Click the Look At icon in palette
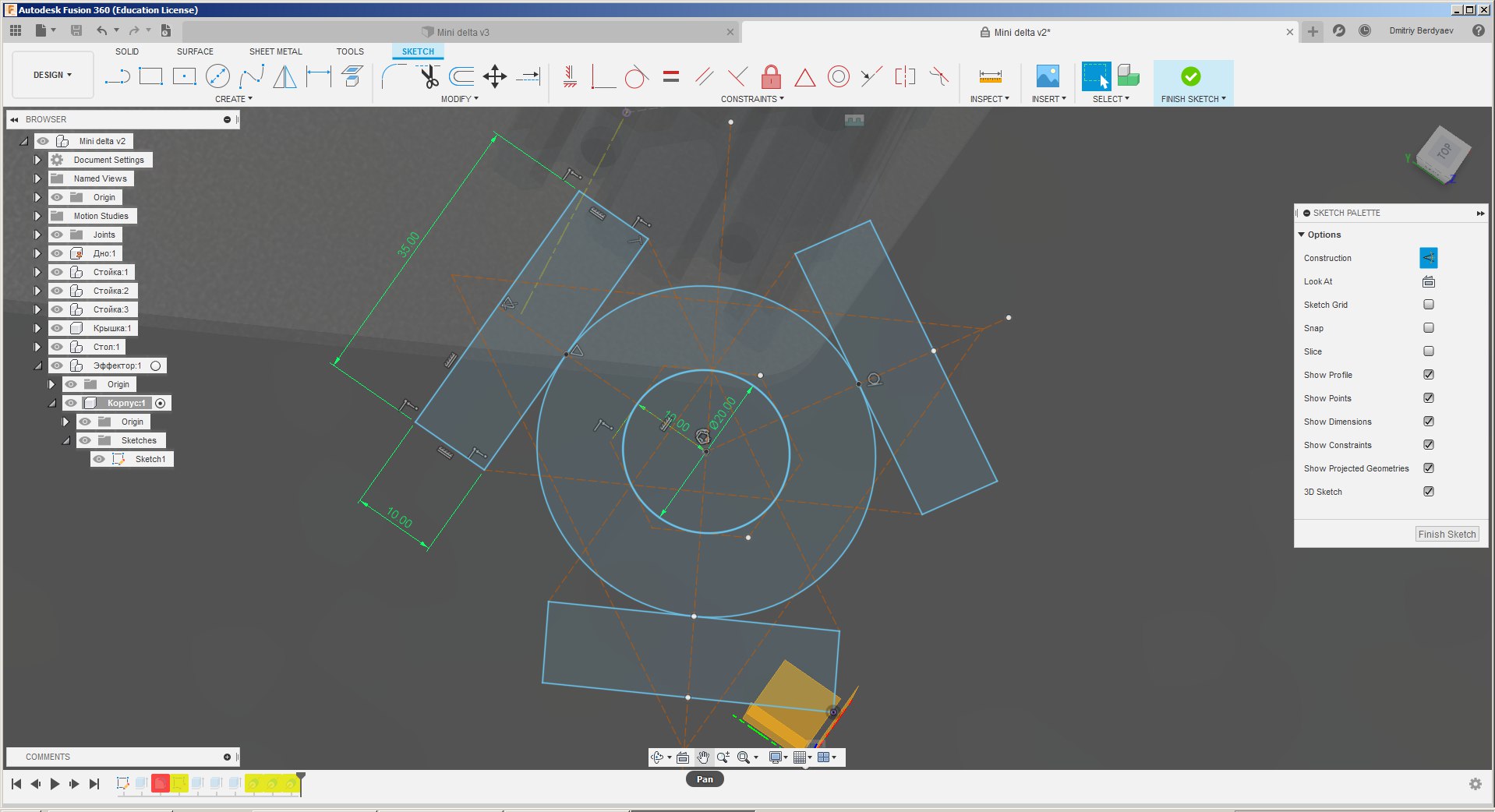This screenshot has width=1495, height=812. click(1428, 281)
